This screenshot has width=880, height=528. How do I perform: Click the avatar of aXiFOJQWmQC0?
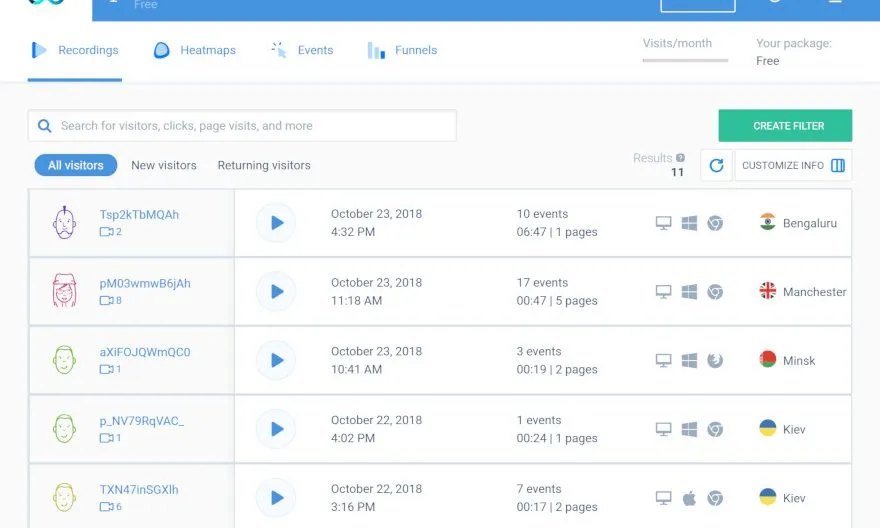[65, 360]
